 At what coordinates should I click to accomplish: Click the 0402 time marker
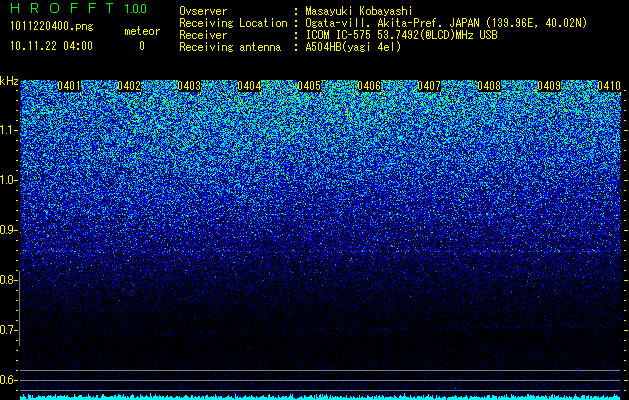point(129,86)
